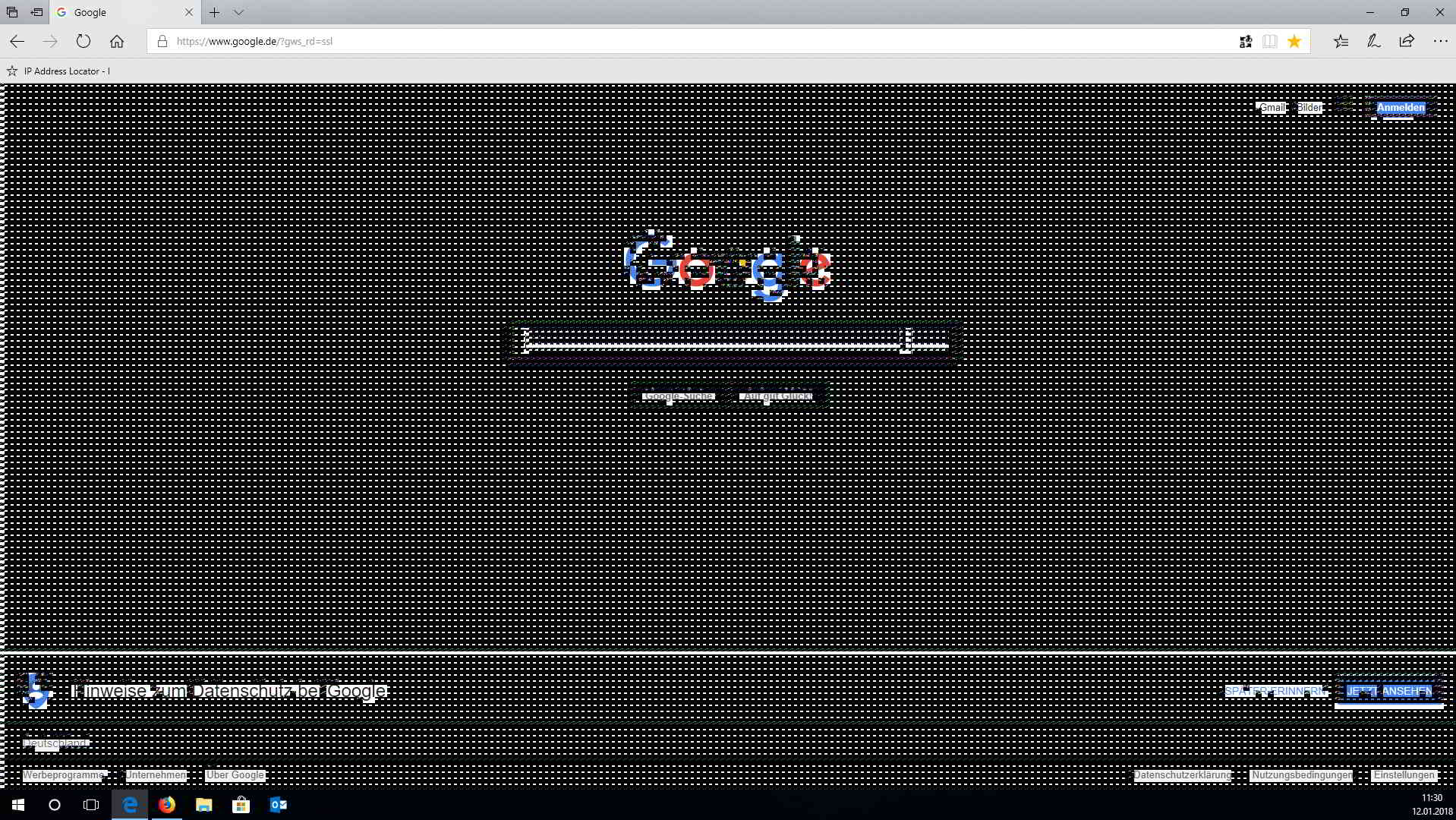Expand the tab previews chevron
Image resolution: width=1456 pixels, height=820 pixels.
[x=238, y=12]
